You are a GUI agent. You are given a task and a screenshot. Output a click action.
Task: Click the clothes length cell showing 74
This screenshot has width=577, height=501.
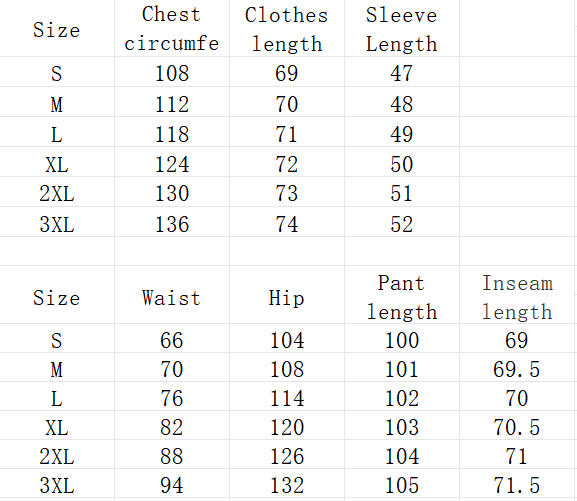[287, 222]
